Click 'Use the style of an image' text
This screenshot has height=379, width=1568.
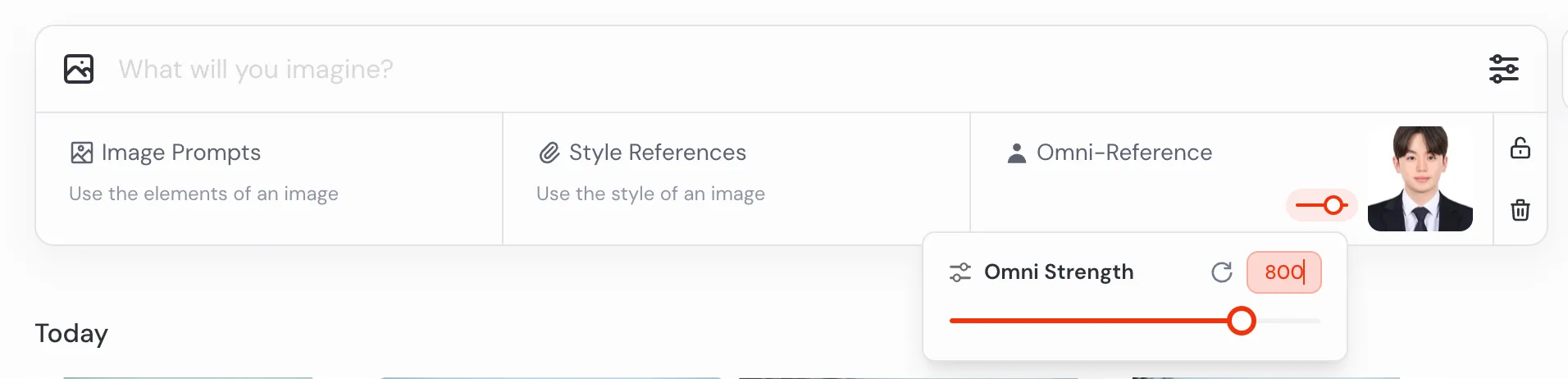pos(650,194)
